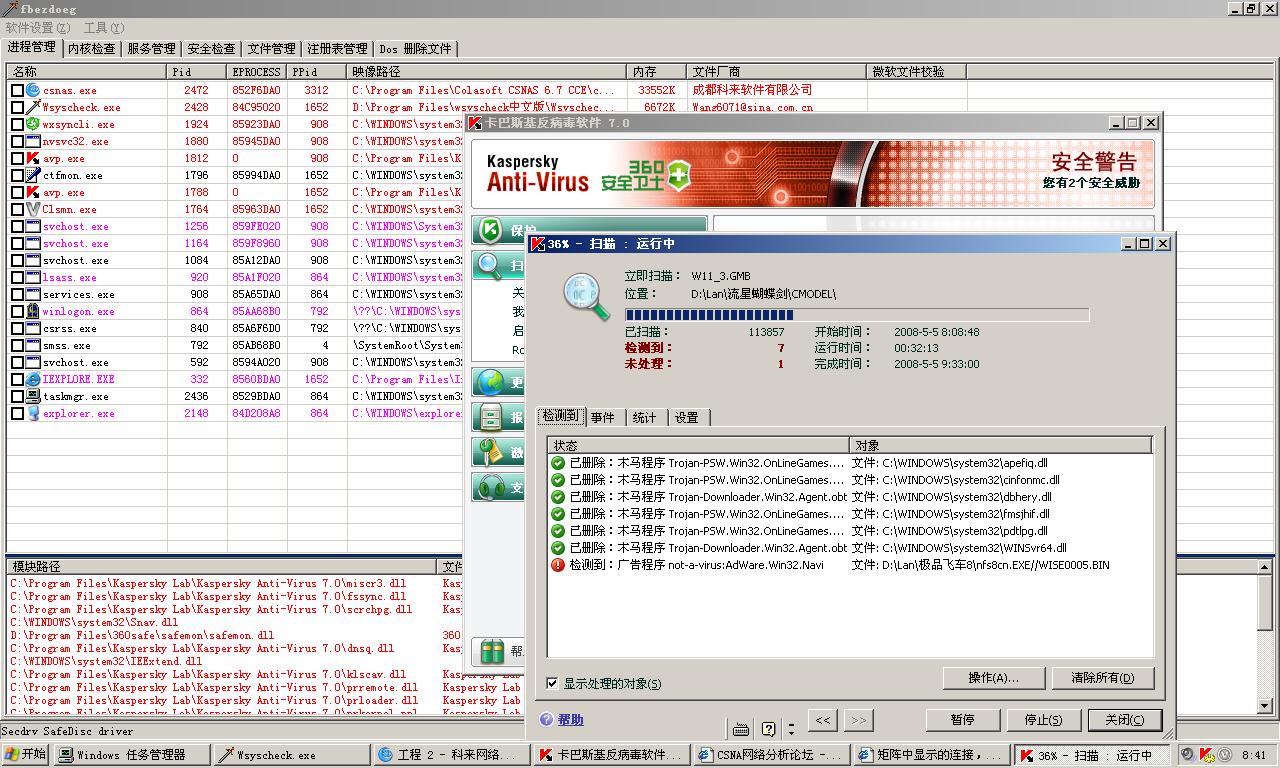Click the update globe sidebar icon
Screen dimensions: 1280x768
point(490,382)
